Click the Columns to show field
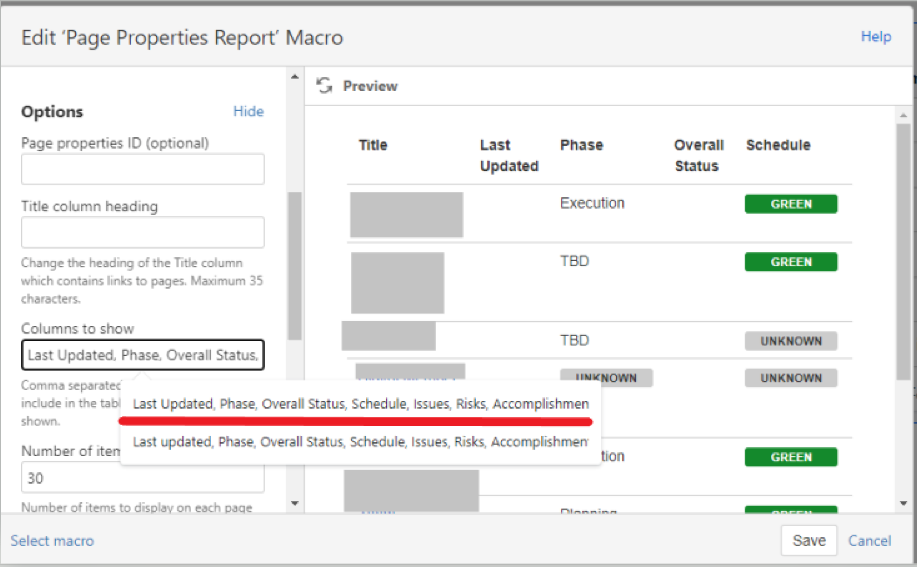The height and width of the screenshot is (567, 917). [x=143, y=355]
